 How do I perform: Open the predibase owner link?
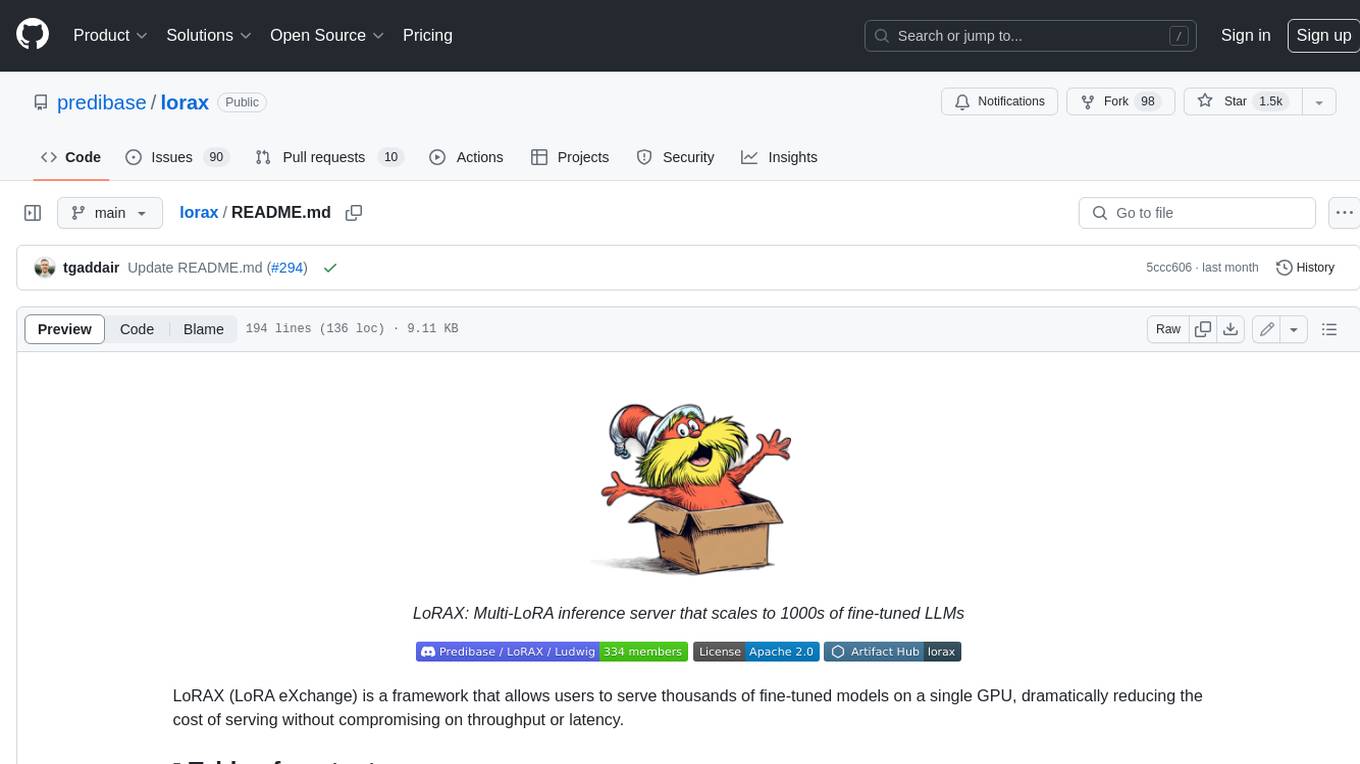point(101,102)
